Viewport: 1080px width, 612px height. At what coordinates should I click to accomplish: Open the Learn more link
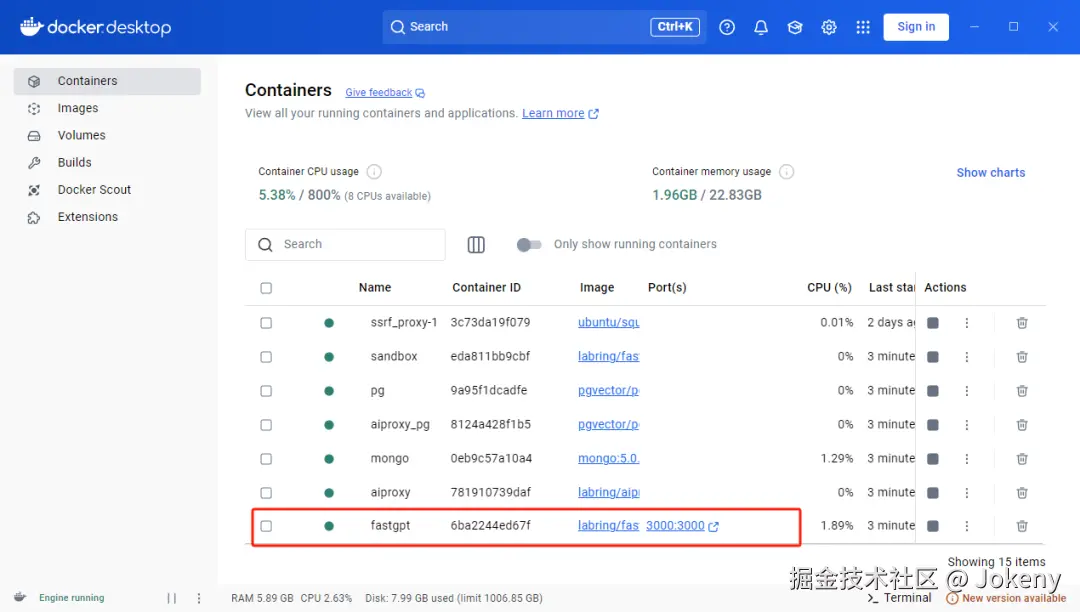[560, 113]
